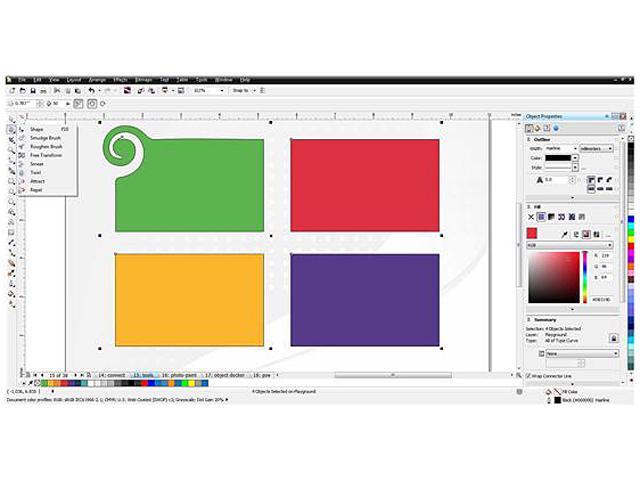Toggle the Wrap Connector Line checkbox

[x=530, y=373]
